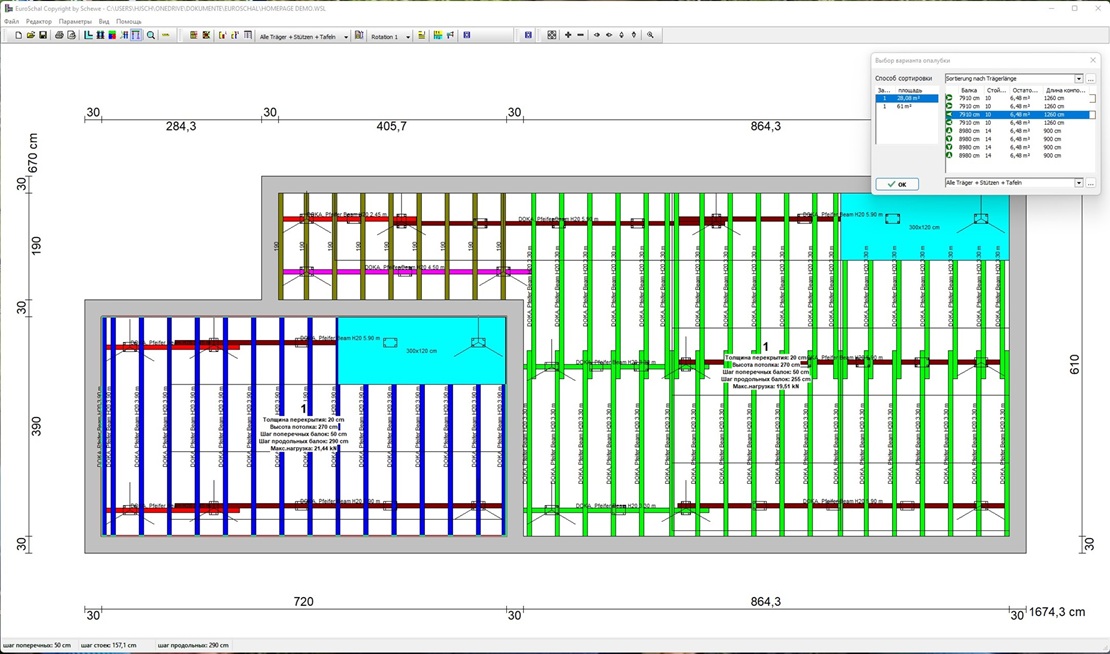The image size is (1110, 654).
Task: Open the Rotation 1 dropdown in toolbar
Action: pos(405,36)
